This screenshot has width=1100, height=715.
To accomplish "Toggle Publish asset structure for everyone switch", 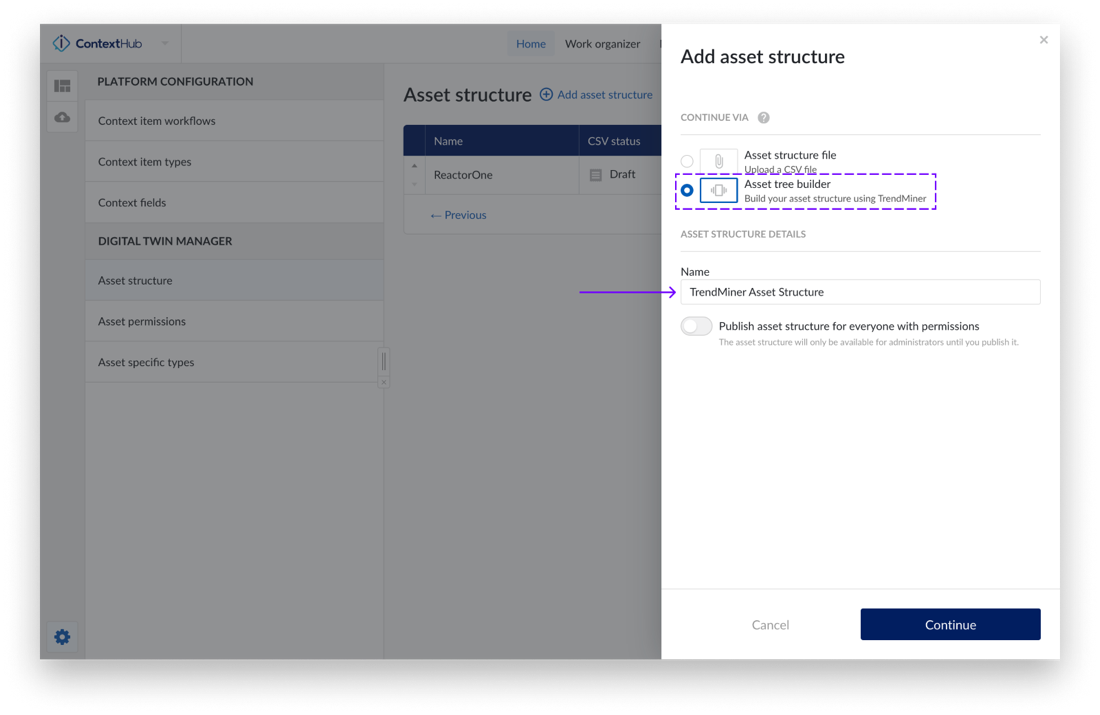I will [696, 326].
